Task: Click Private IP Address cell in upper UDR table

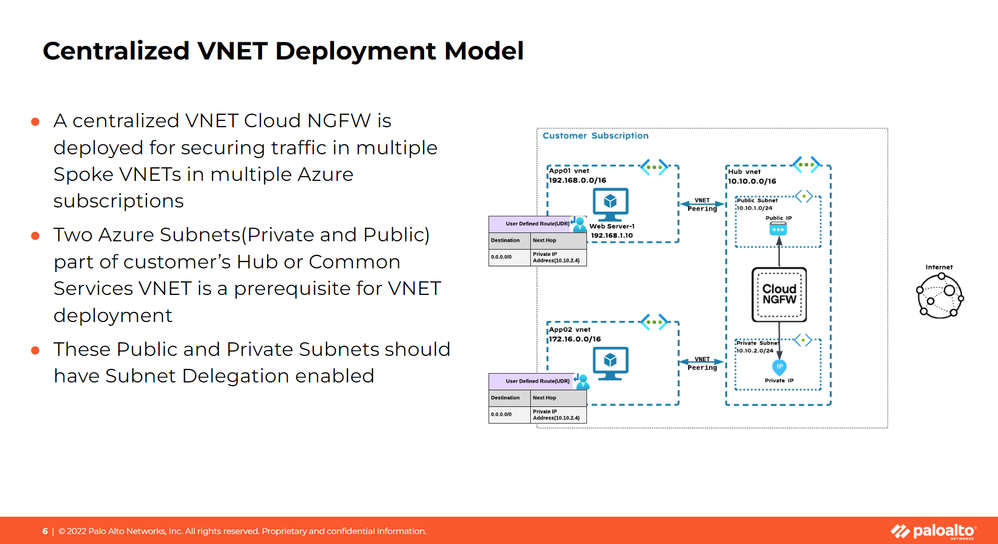Action: [x=558, y=257]
